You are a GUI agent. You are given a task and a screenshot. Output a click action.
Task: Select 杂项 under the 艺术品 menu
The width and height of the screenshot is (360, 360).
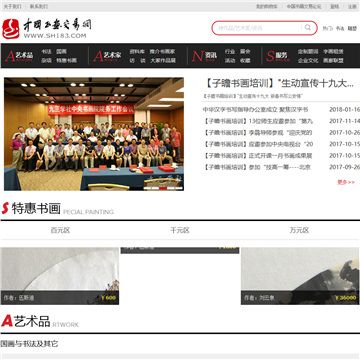[46, 61]
